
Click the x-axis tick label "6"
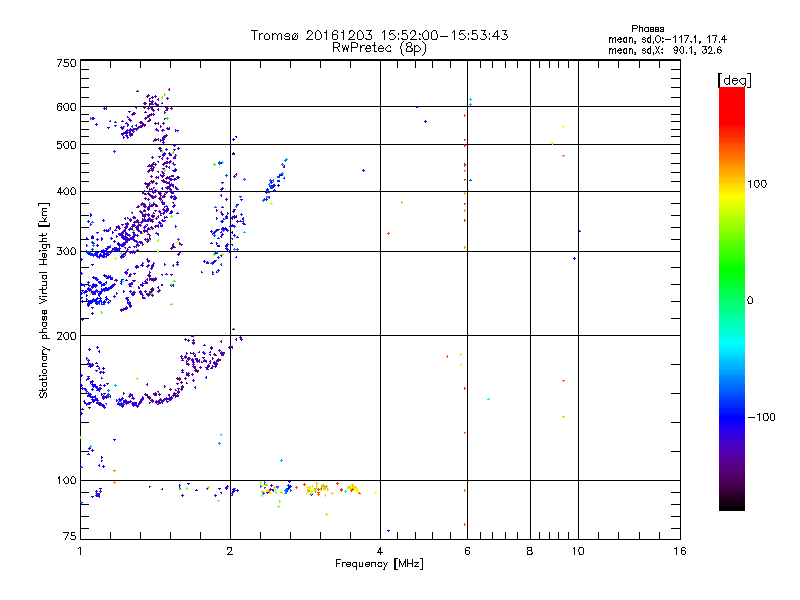pyautogui.click(x=467, y=551)
